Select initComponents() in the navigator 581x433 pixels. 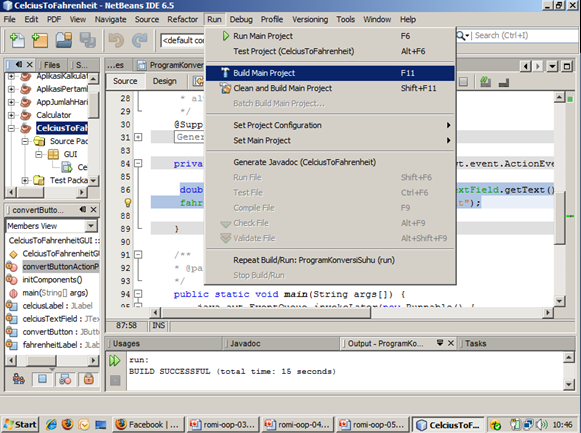(x=52, y=280)
